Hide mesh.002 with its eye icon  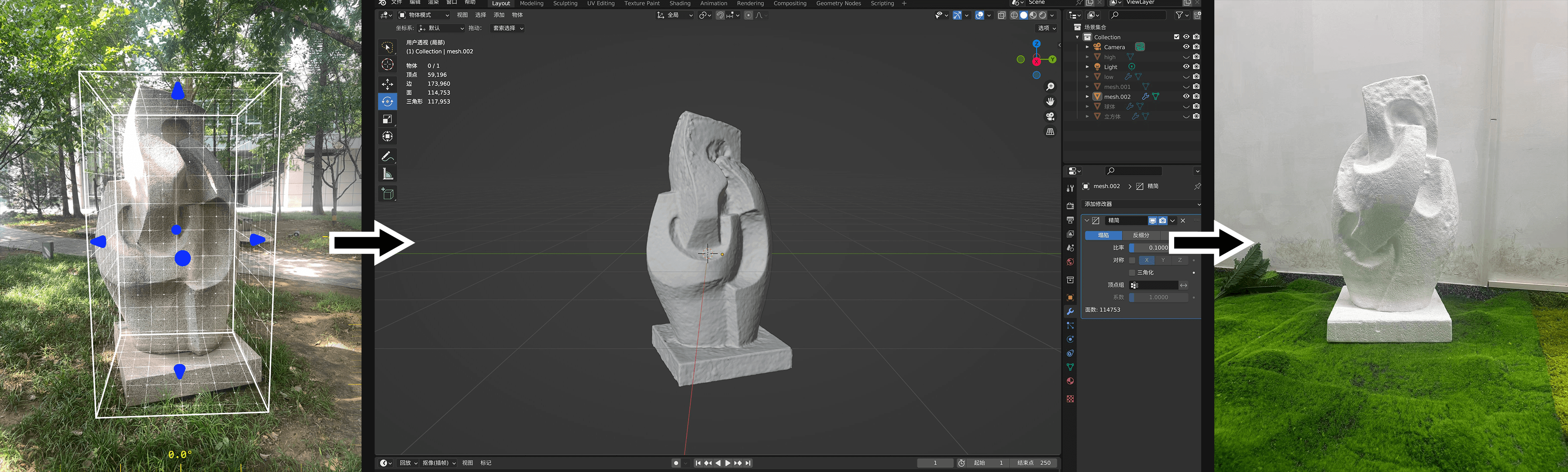pyautogui.click(x=1186, y=96)
